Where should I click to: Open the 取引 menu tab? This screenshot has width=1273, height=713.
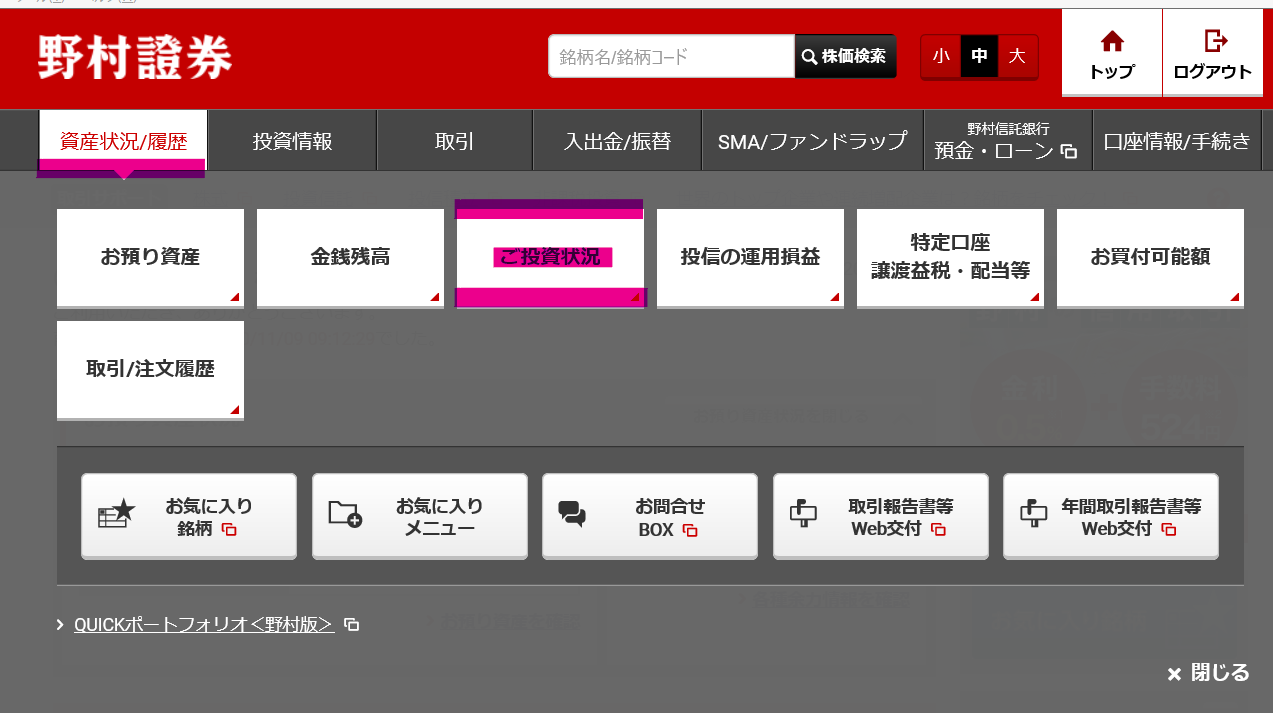tap(455, 141)
